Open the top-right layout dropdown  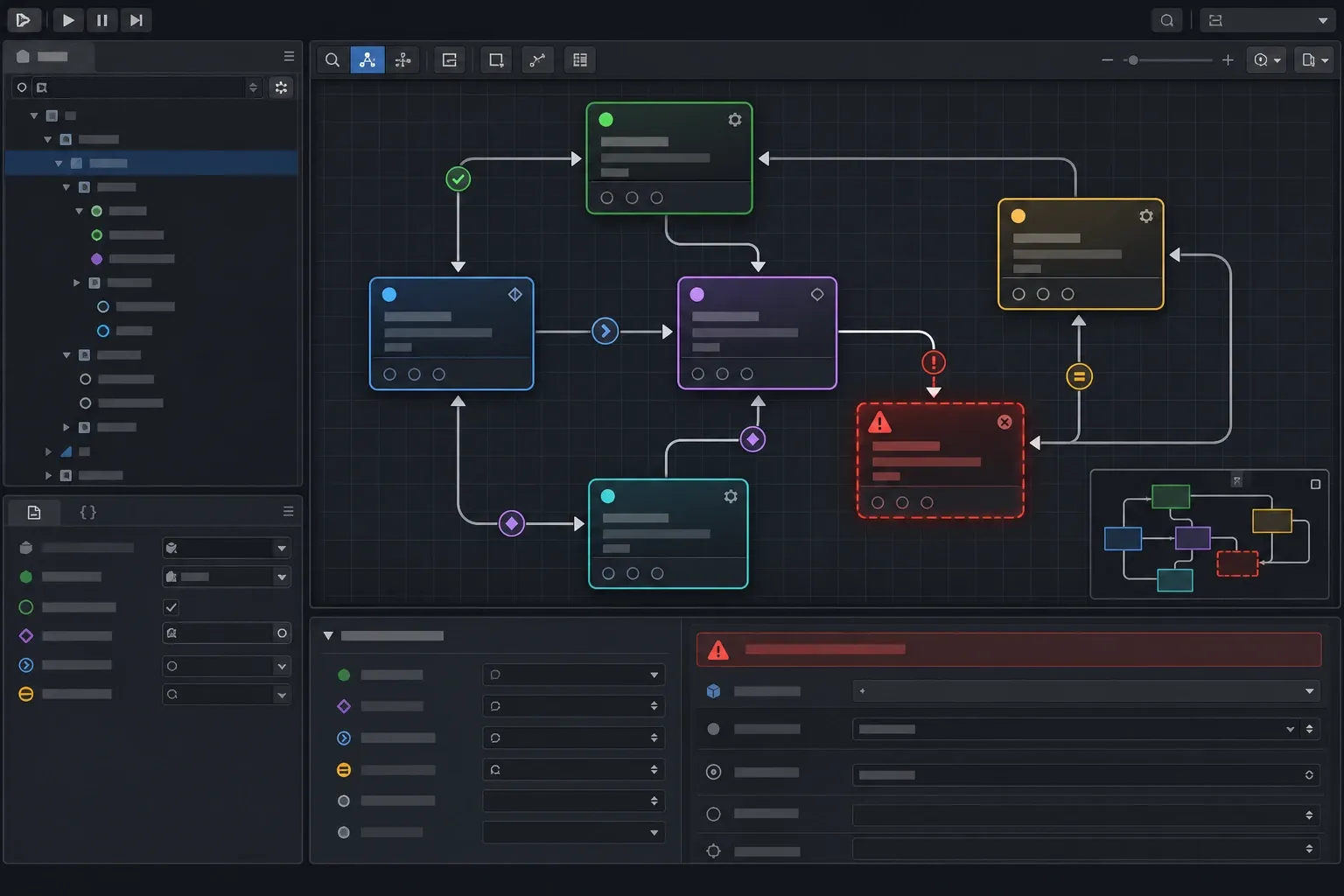pos(1268,20)
